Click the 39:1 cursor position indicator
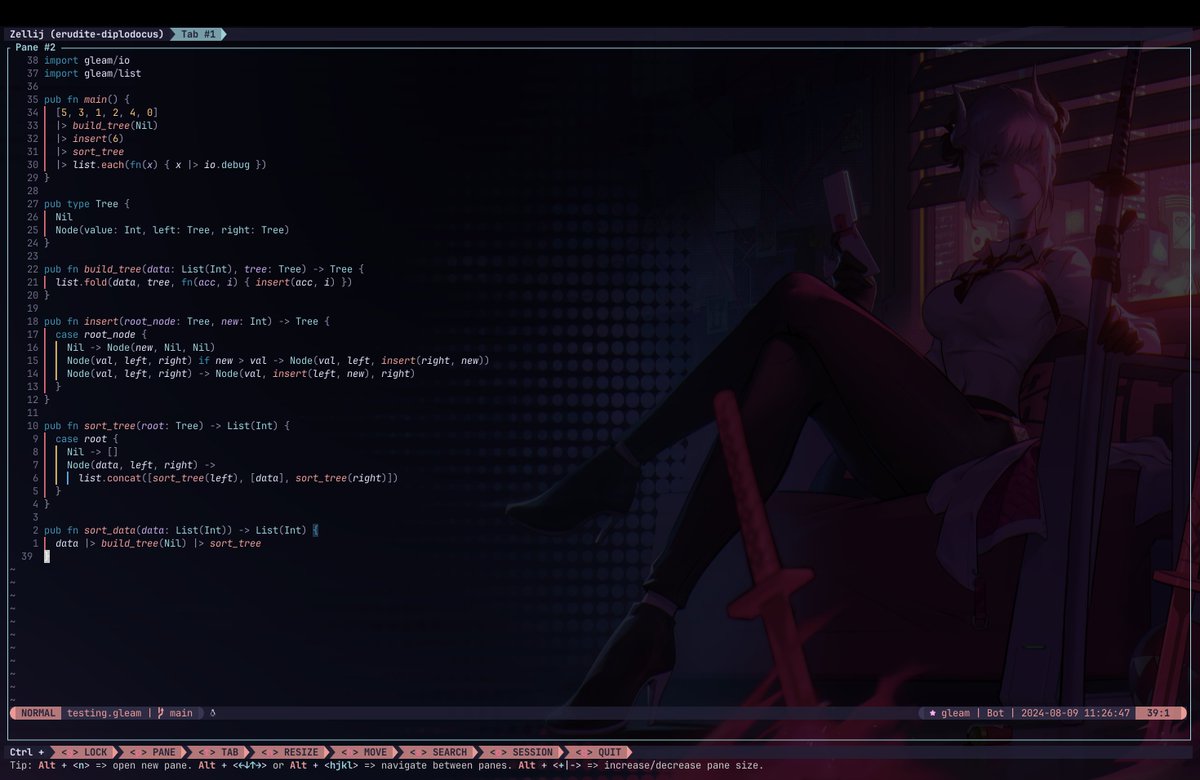Image resolution: width=1200 pixels, height=780 pixels. (1162, 713)
